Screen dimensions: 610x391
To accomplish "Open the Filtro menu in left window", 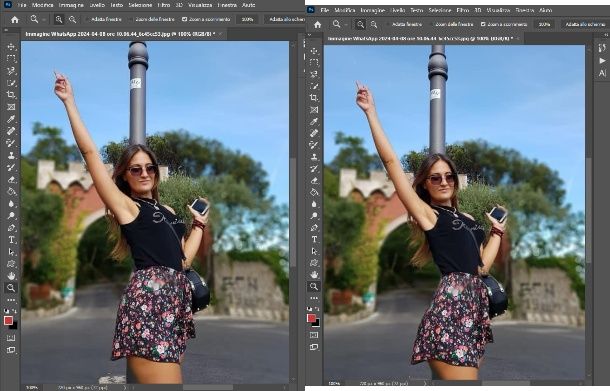I will click(x=164, y=5).
